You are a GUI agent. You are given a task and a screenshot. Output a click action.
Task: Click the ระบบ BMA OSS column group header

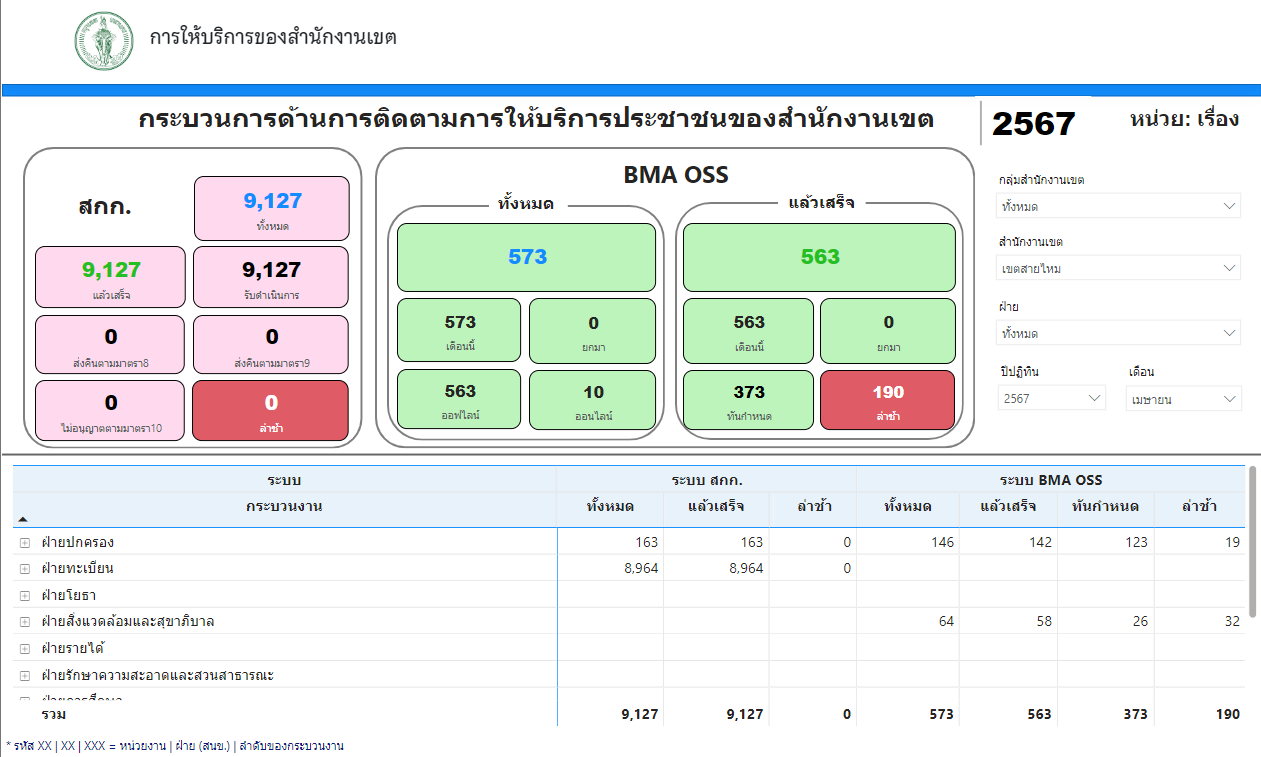point(1050,480)
